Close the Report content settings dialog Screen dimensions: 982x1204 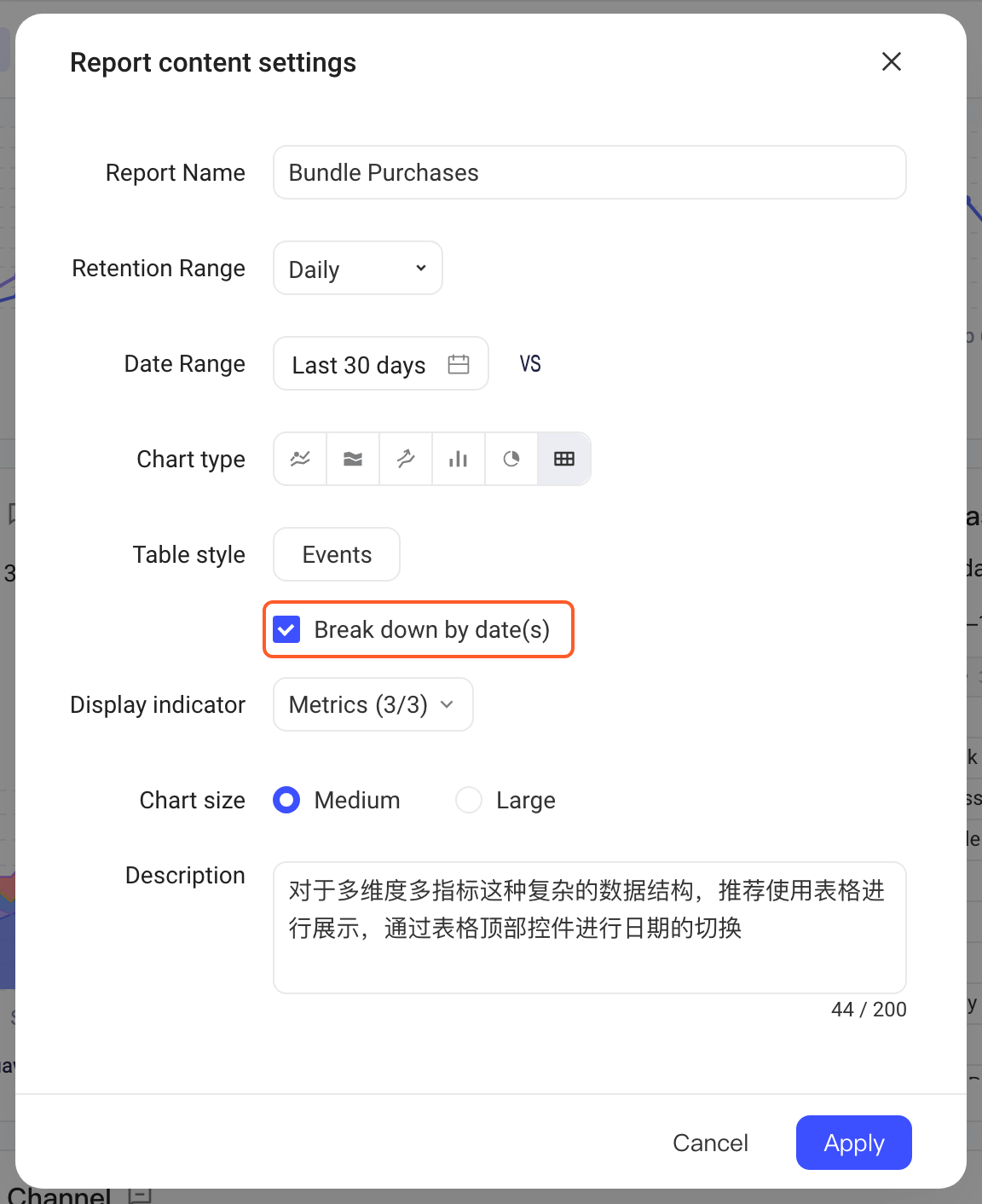pyautogui.click(x=892, y=61)
